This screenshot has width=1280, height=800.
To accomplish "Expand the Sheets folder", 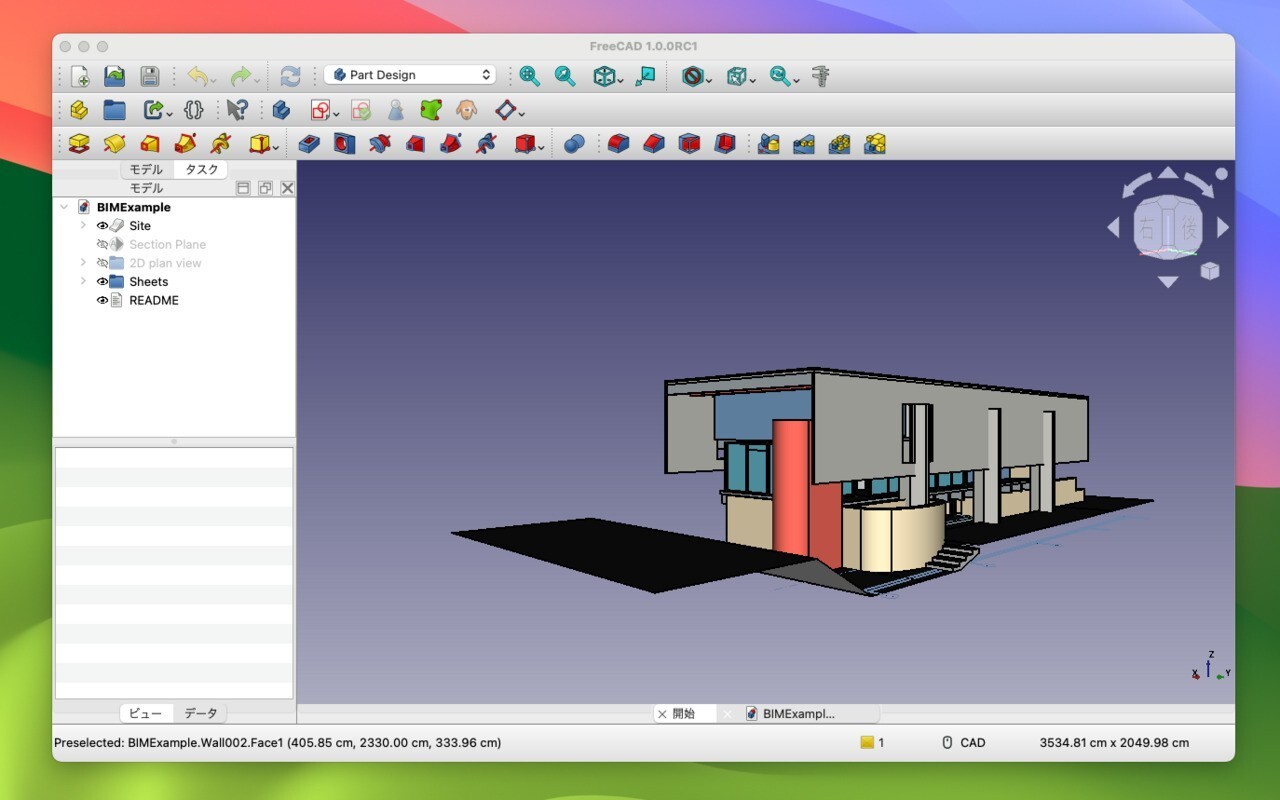I will pos(83,282).
